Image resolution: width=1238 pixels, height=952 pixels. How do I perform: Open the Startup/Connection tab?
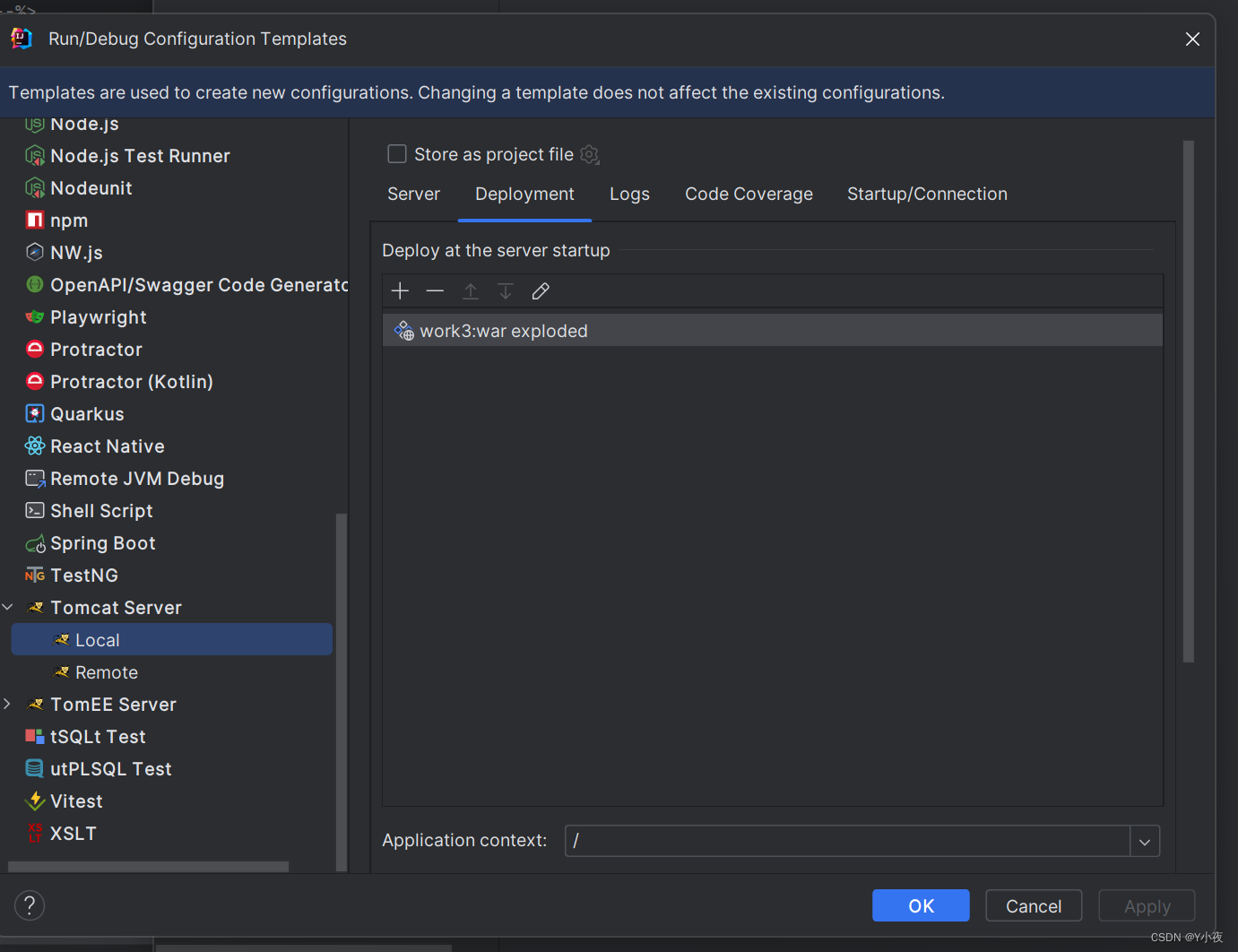[927, 194]
